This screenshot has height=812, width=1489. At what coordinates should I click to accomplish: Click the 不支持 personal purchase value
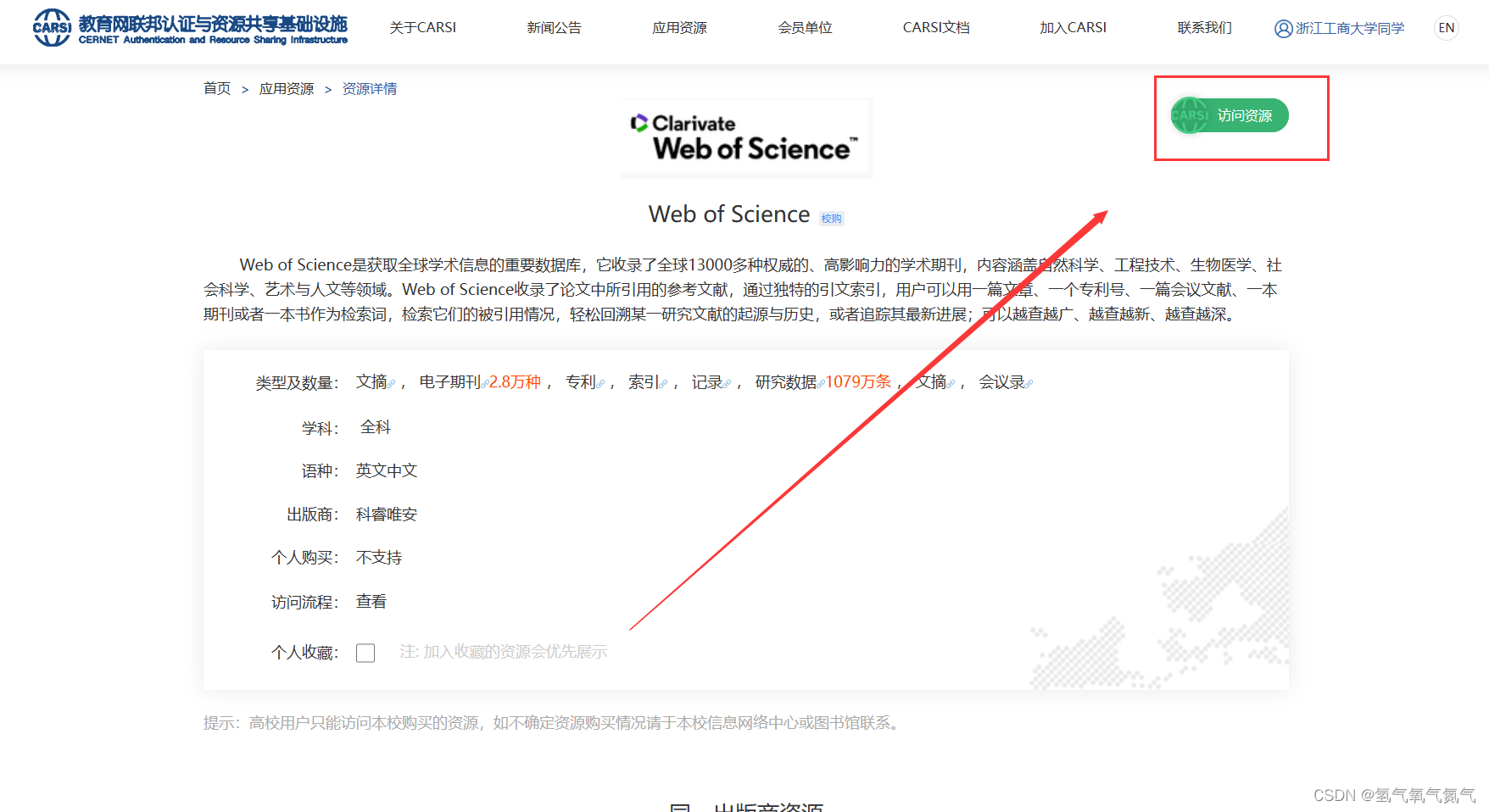[379, 558]
